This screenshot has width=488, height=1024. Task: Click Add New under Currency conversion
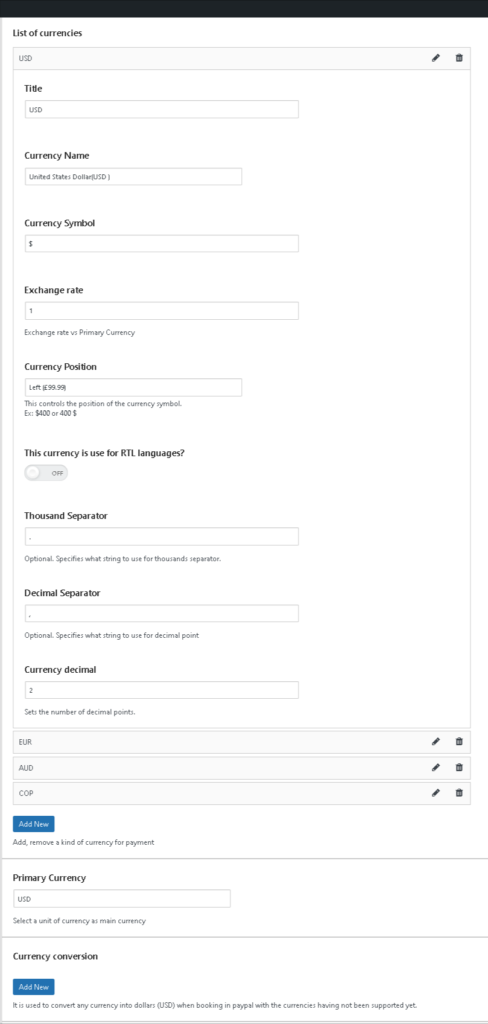(33, 987)
